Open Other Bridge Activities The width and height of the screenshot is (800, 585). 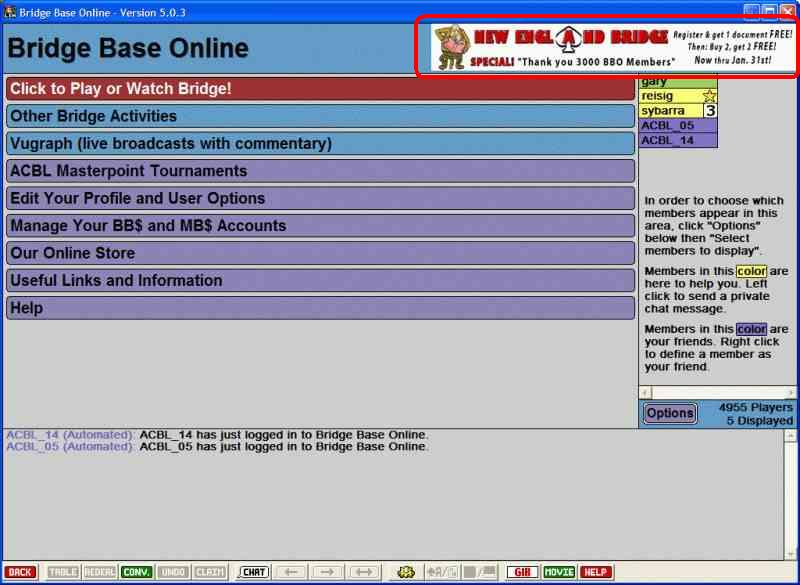[320, 116]
